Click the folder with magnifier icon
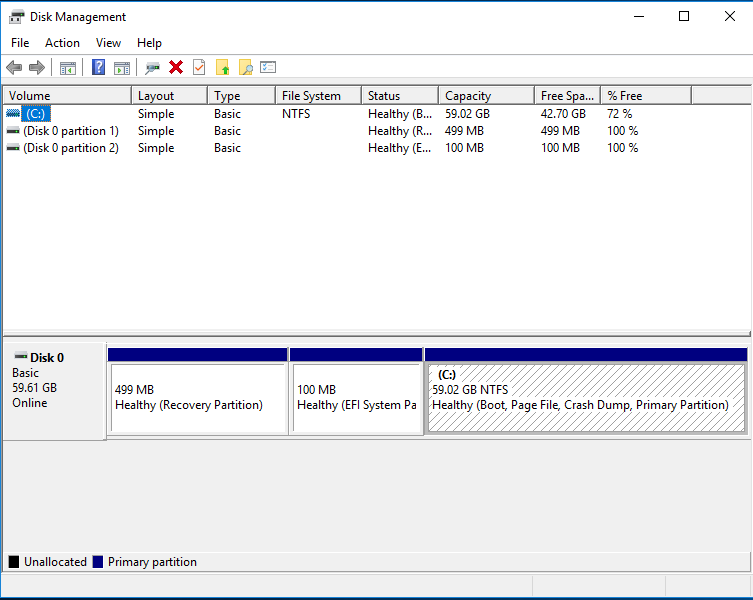This screenshot has width=753, height=600. click(246, 68)
